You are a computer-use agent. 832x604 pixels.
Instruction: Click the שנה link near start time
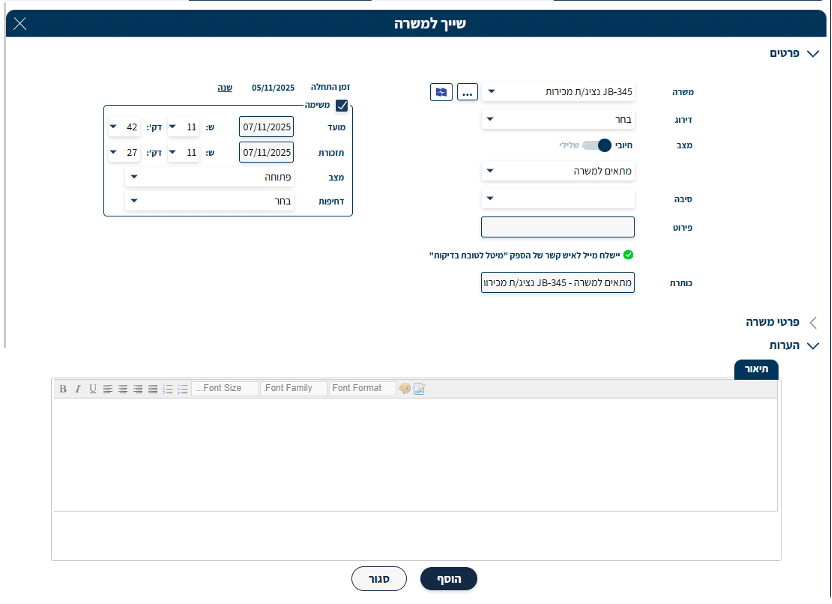tap(225, 87)
